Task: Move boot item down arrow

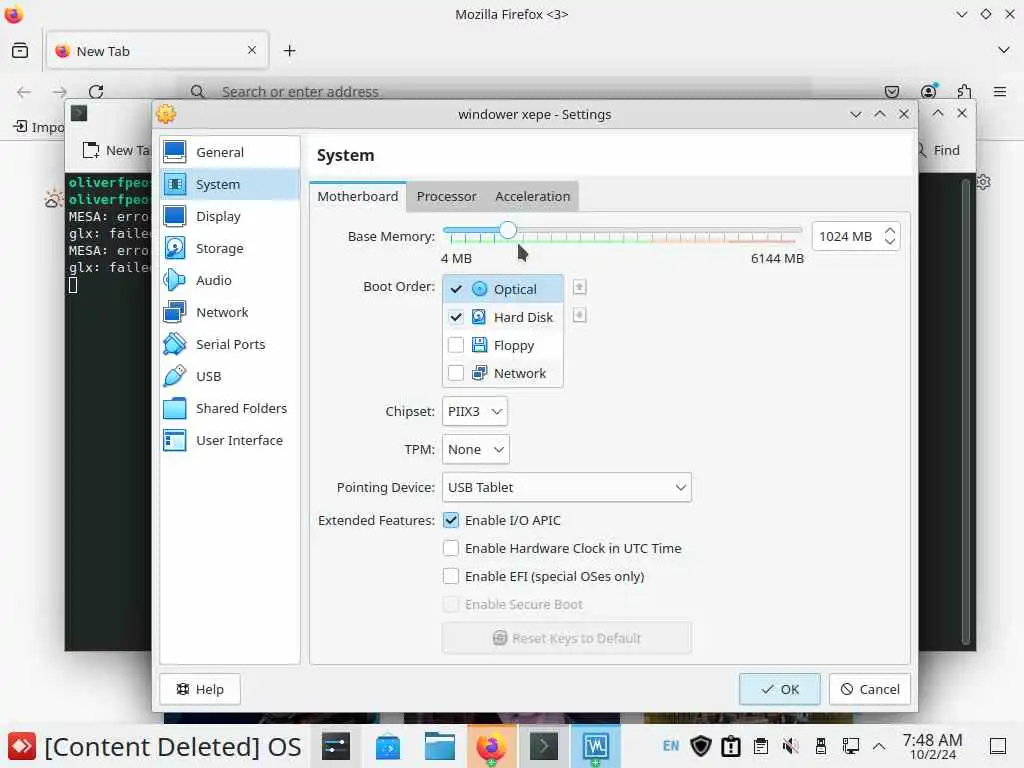Action: pos(579,316)
